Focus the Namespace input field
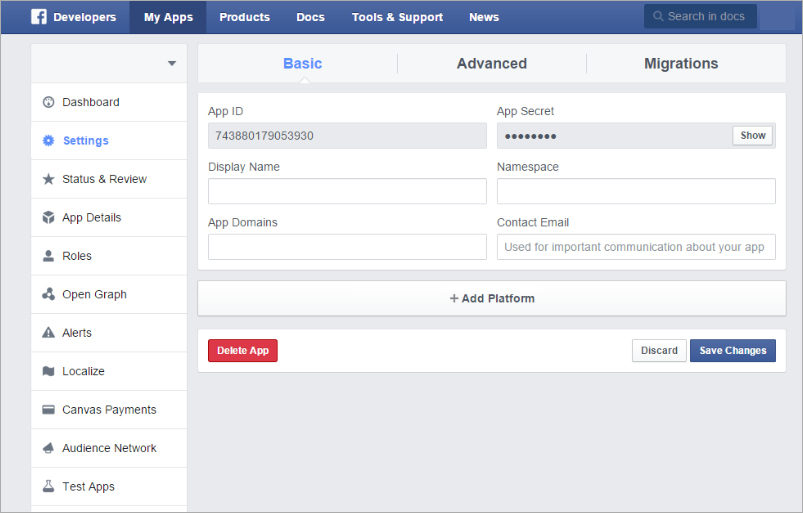Screen dimensions: 803x513 pyautogui.click(x=636, y=191)
